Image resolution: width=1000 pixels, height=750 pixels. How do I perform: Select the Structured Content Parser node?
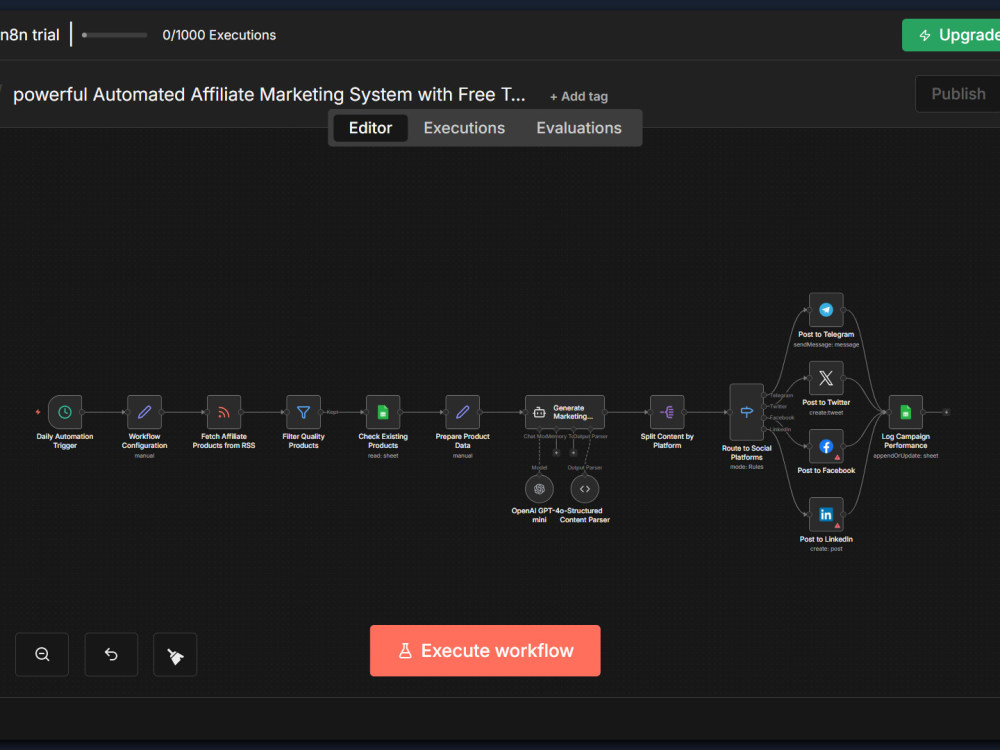585,489
